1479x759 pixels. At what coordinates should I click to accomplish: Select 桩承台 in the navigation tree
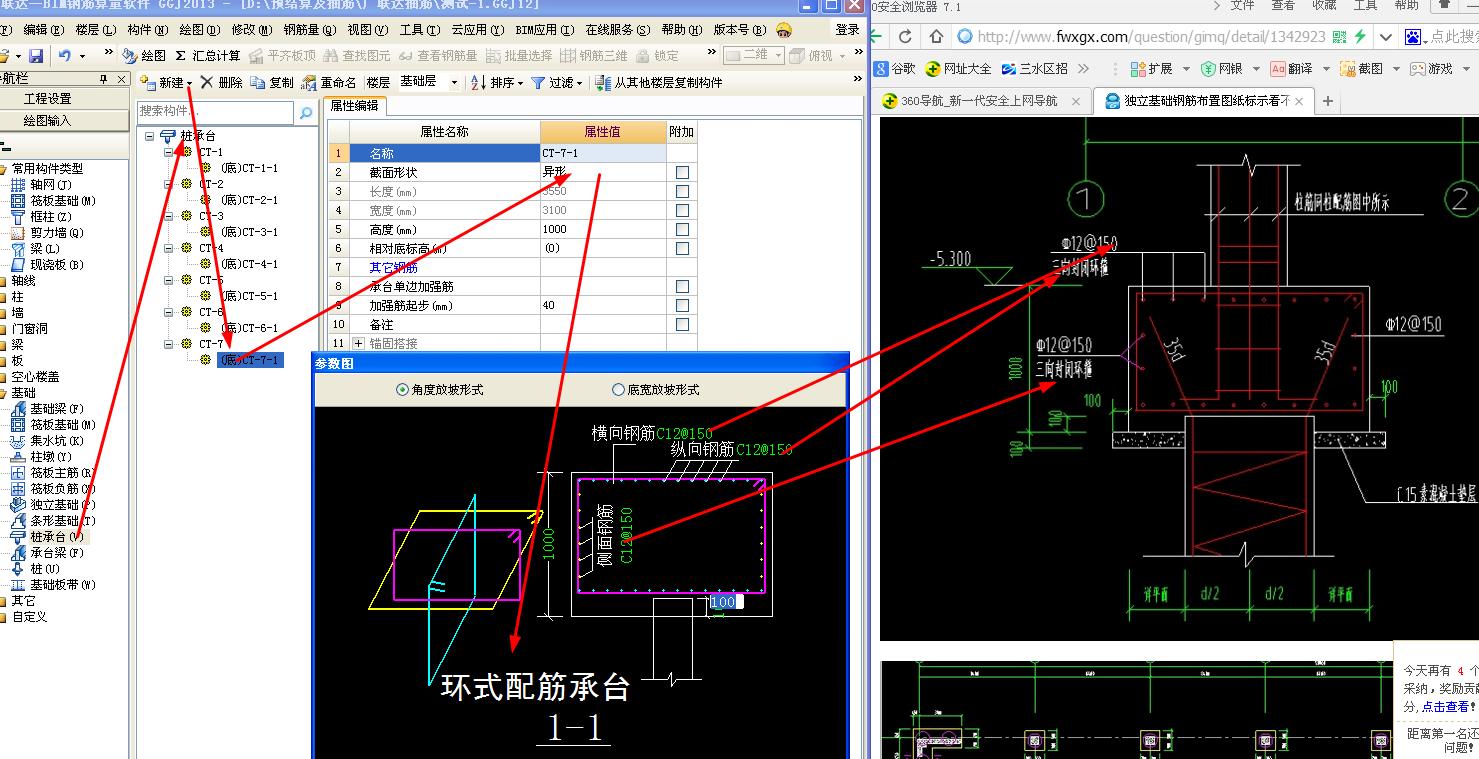click(57, 537)
